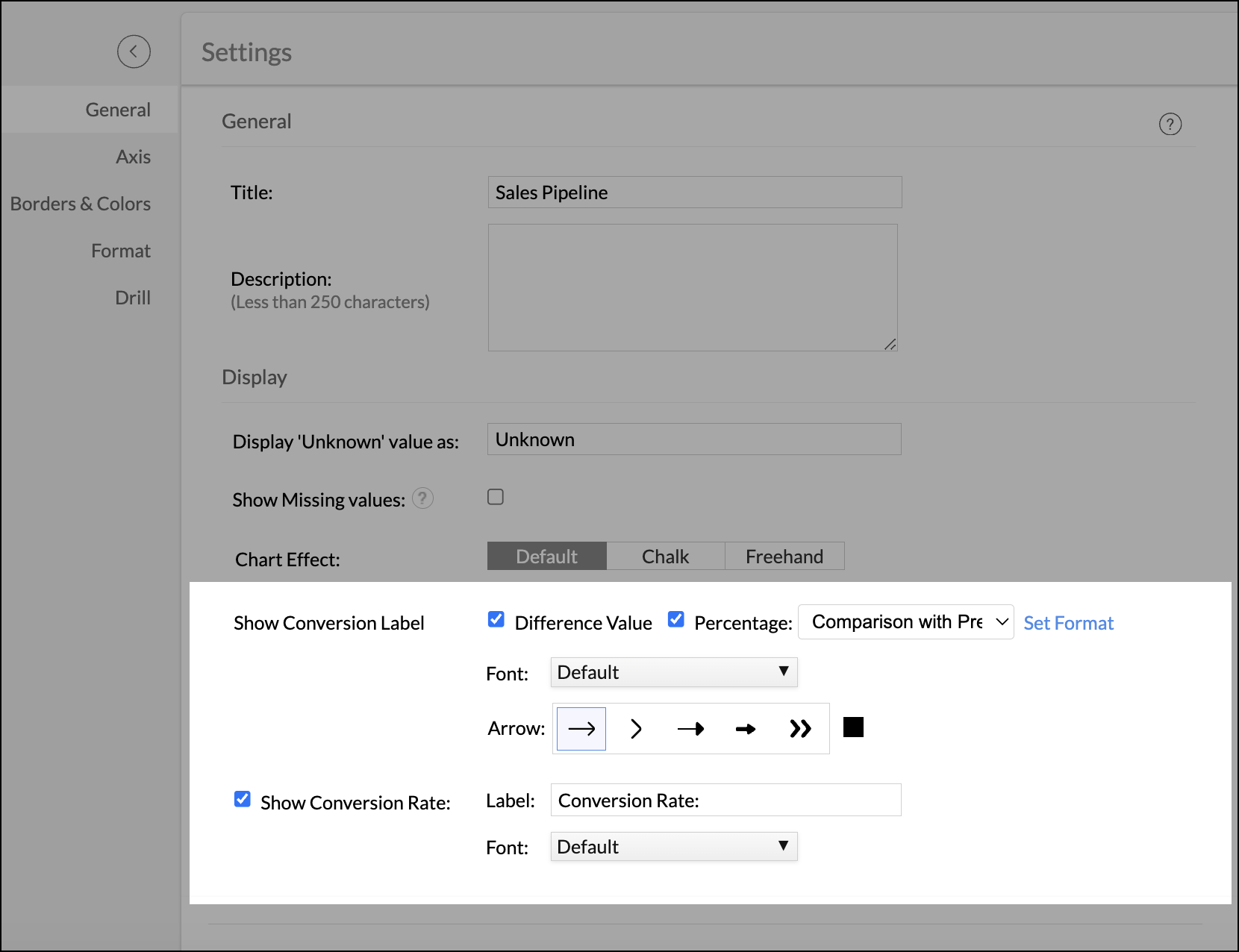This screenshot has width=1239, height=952.
Task: Uncheck the Difference Value checkbox
Action: click(496, 620)
